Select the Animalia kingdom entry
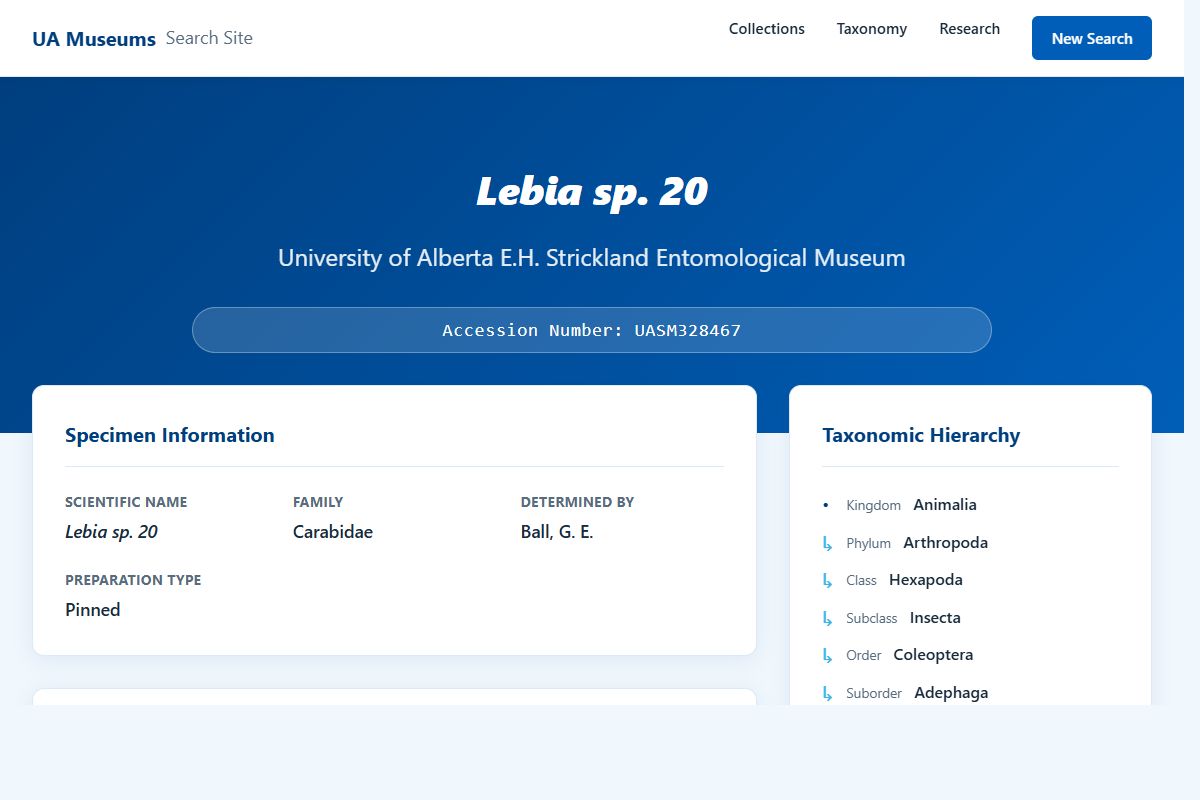The height and width of the screenshot is (800, 1200). pos(944,504)
